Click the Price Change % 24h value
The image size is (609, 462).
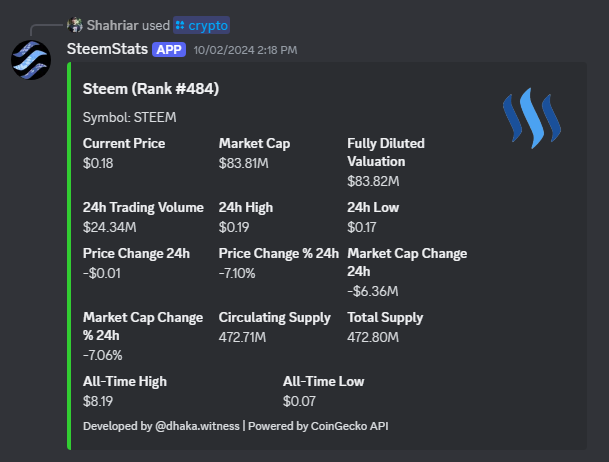pos(237,272)
